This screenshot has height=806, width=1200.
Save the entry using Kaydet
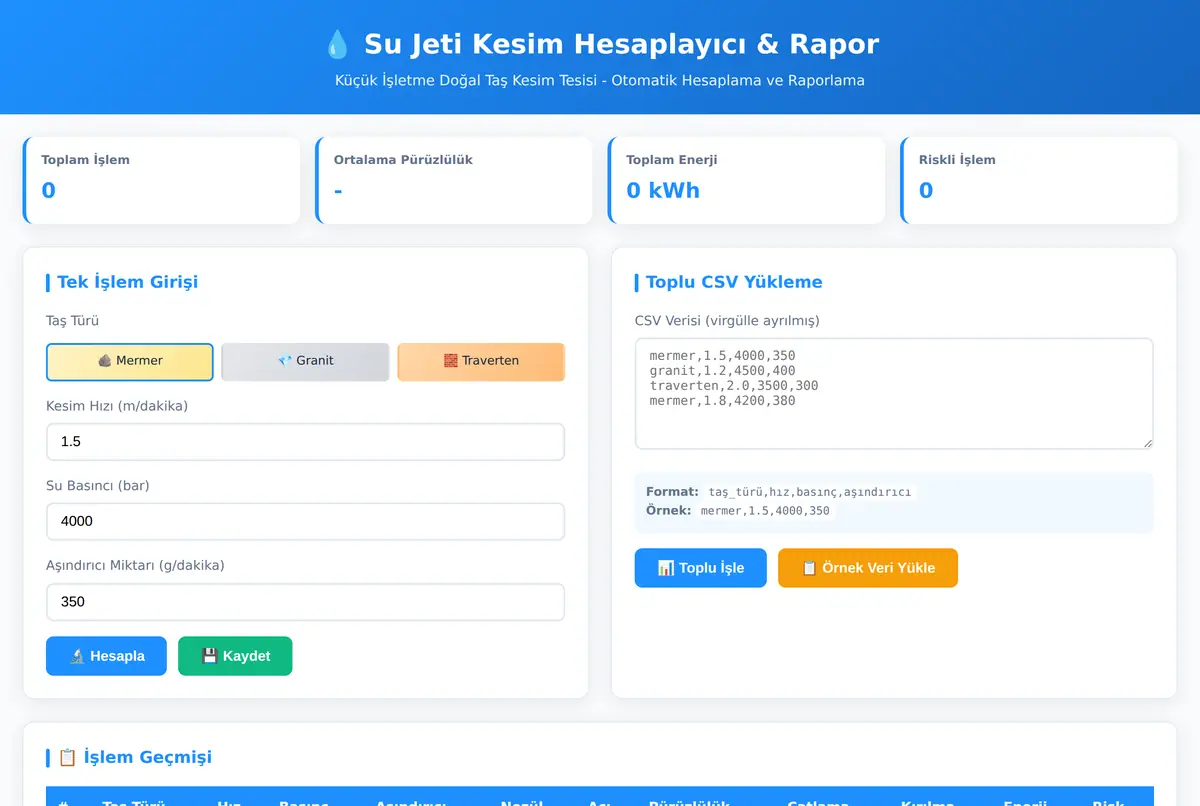[235, 656]
